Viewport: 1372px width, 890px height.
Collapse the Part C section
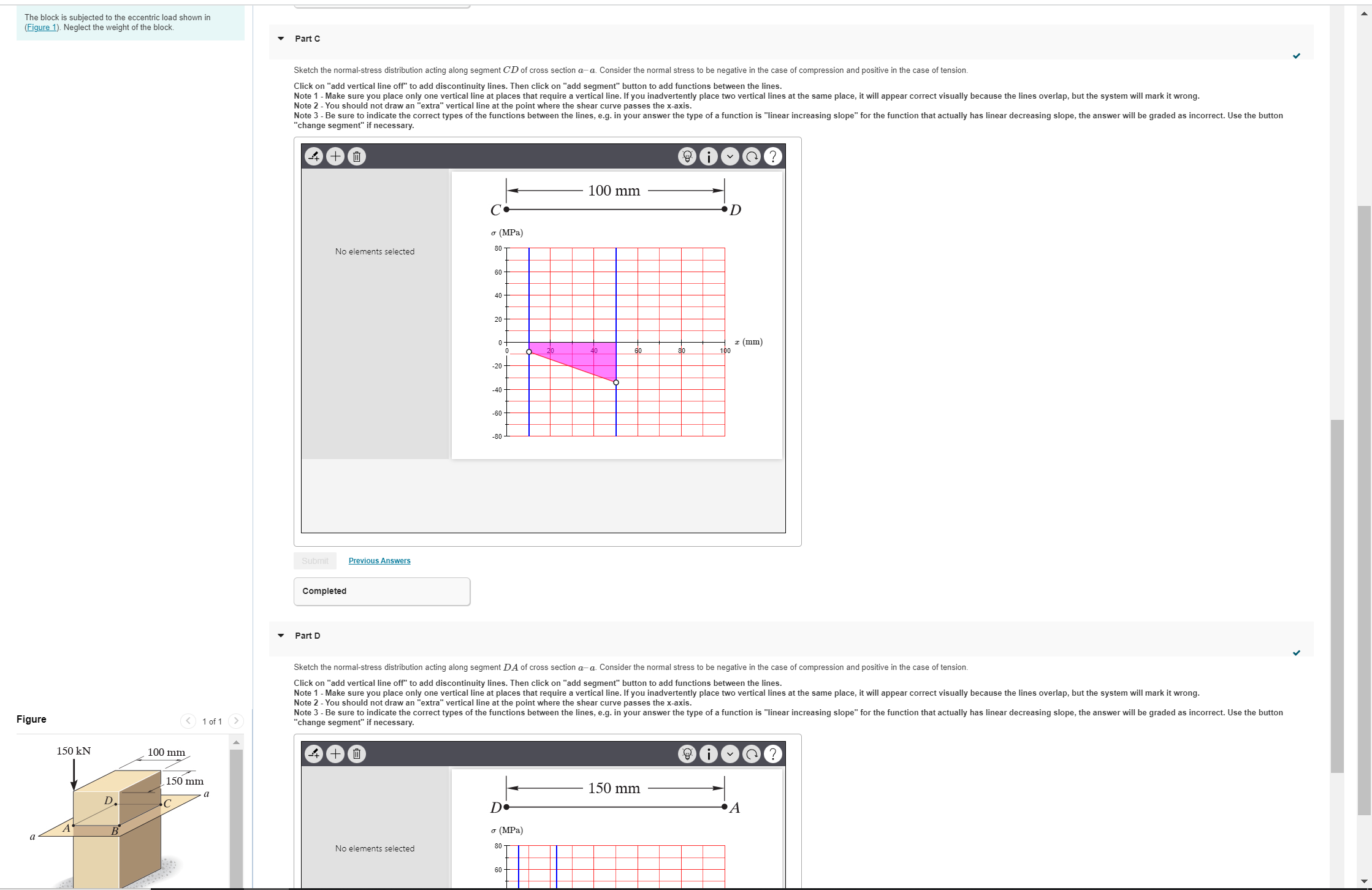(x=281, y=39)
